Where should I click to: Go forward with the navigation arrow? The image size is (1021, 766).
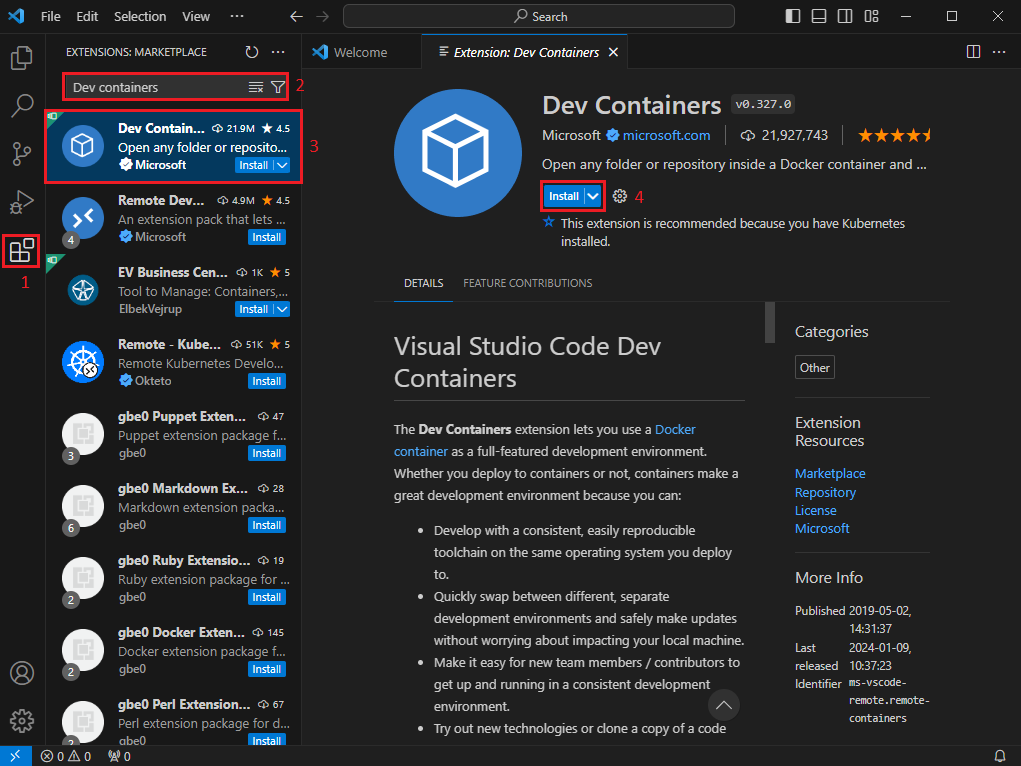point(322,16)
